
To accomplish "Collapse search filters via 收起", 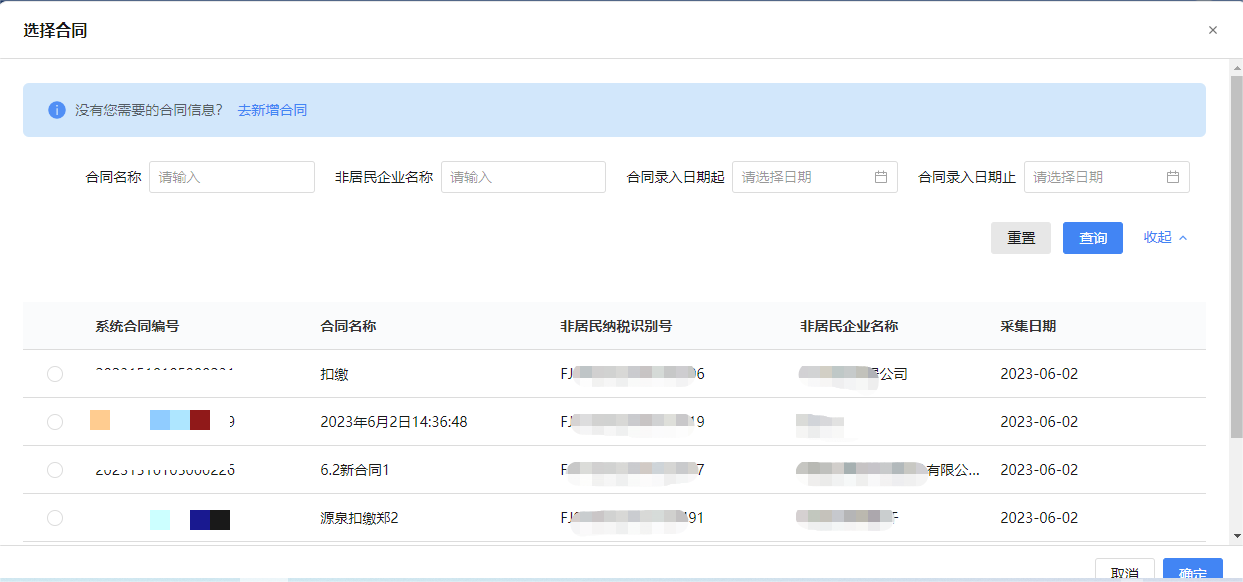I will [x=1165, y=238].
